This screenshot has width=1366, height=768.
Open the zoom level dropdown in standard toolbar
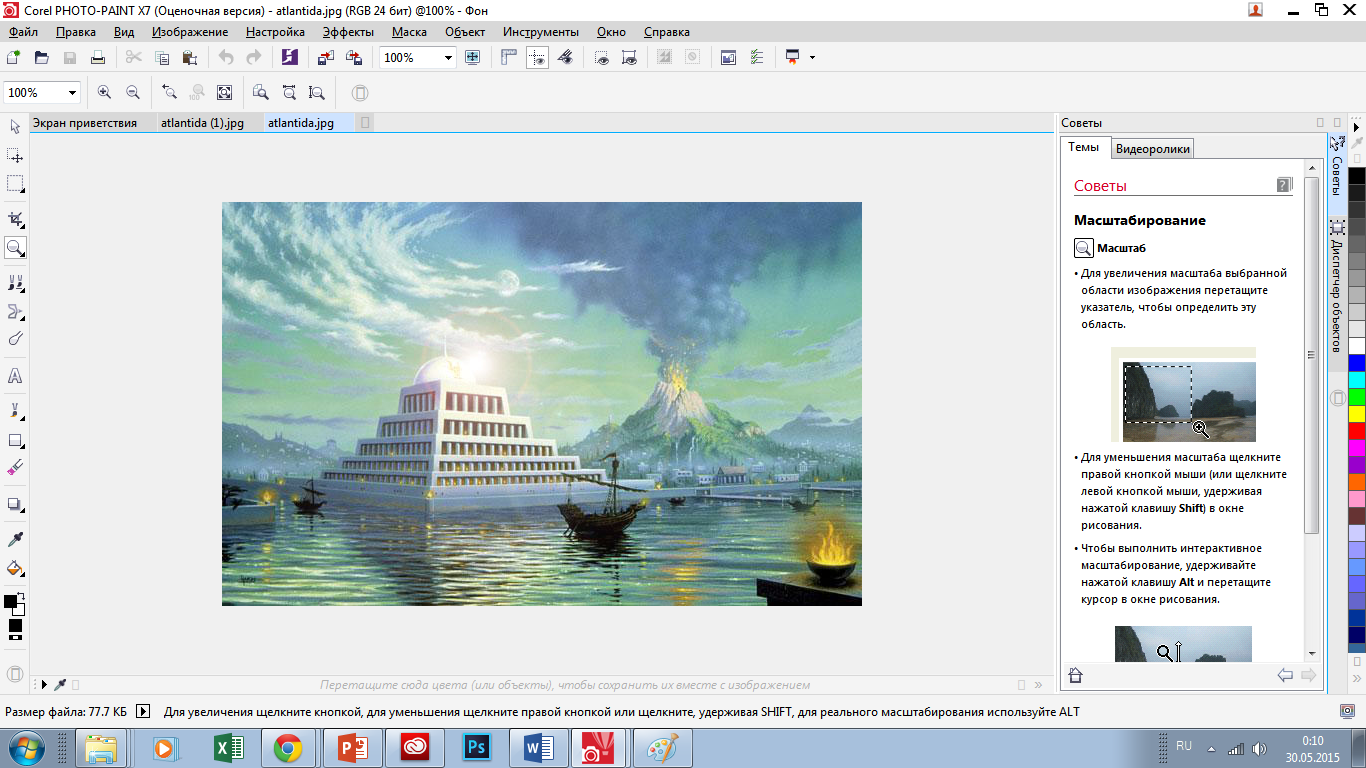click(x=448, y=58)
